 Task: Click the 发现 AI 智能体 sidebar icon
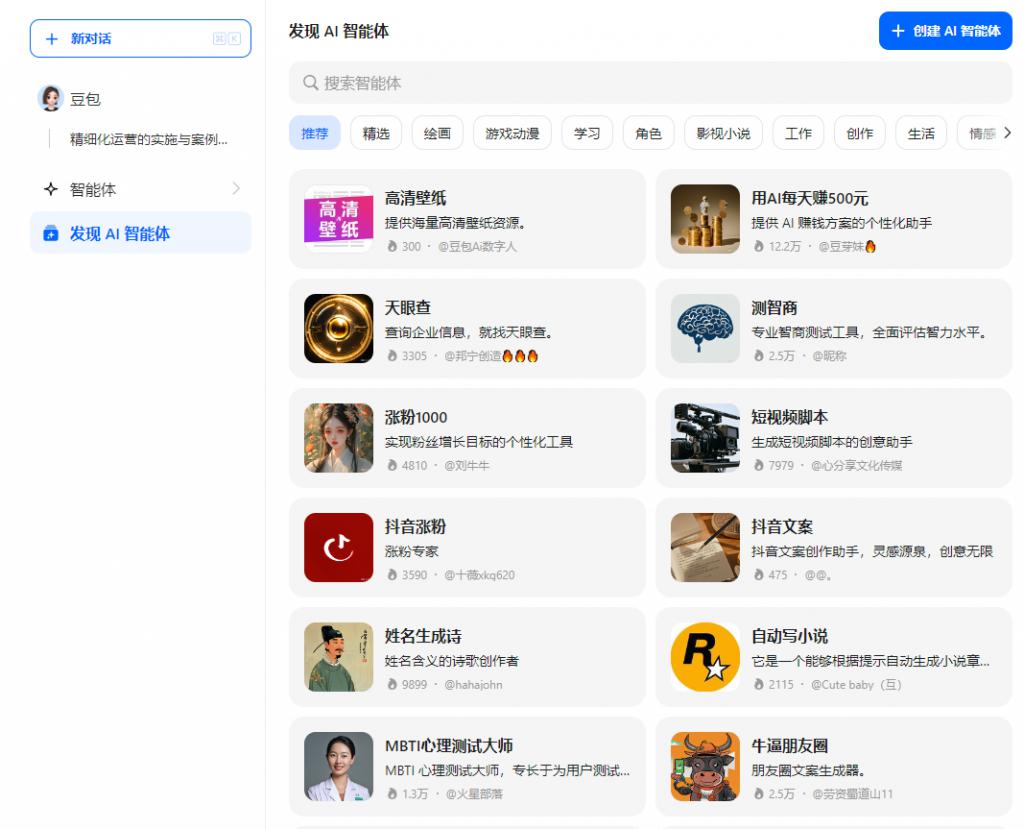(51, 233)
